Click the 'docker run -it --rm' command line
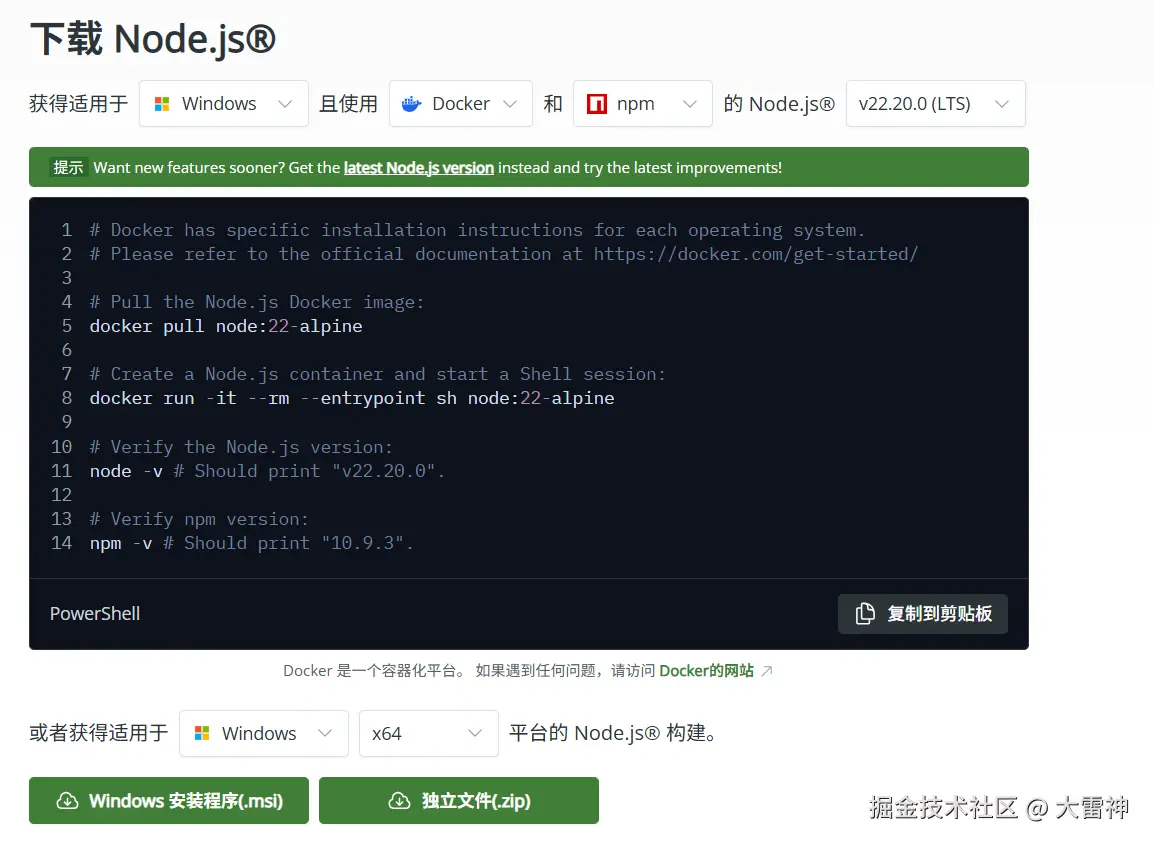The height and width of the screenshot is (845, 1153). click(x=351, y=398)
